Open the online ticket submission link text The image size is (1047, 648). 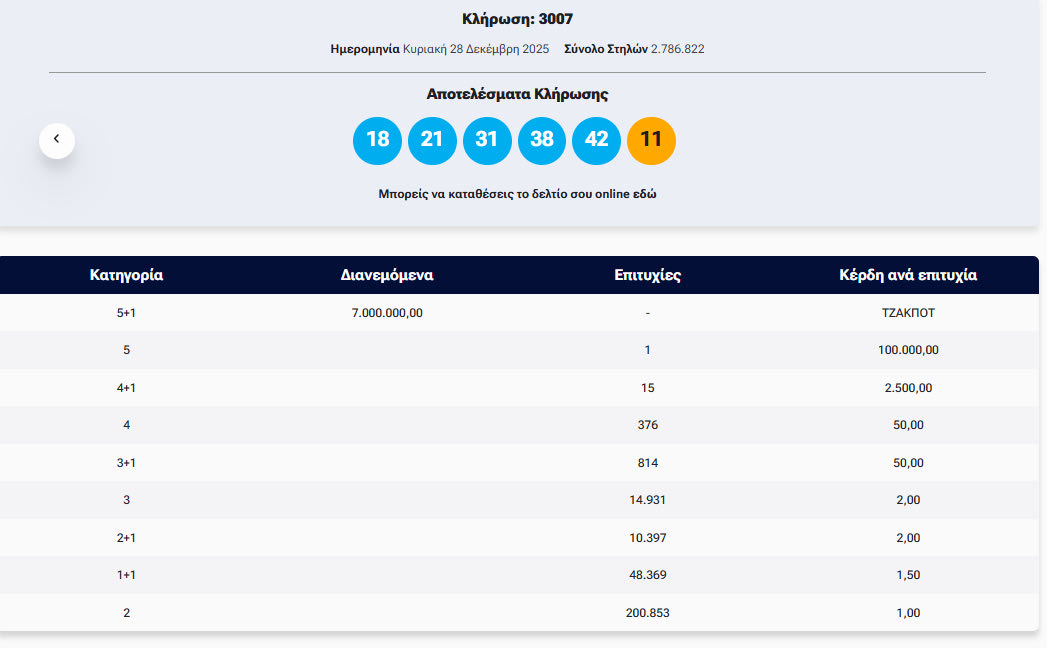pyautogui.click(x=517, y=194)
